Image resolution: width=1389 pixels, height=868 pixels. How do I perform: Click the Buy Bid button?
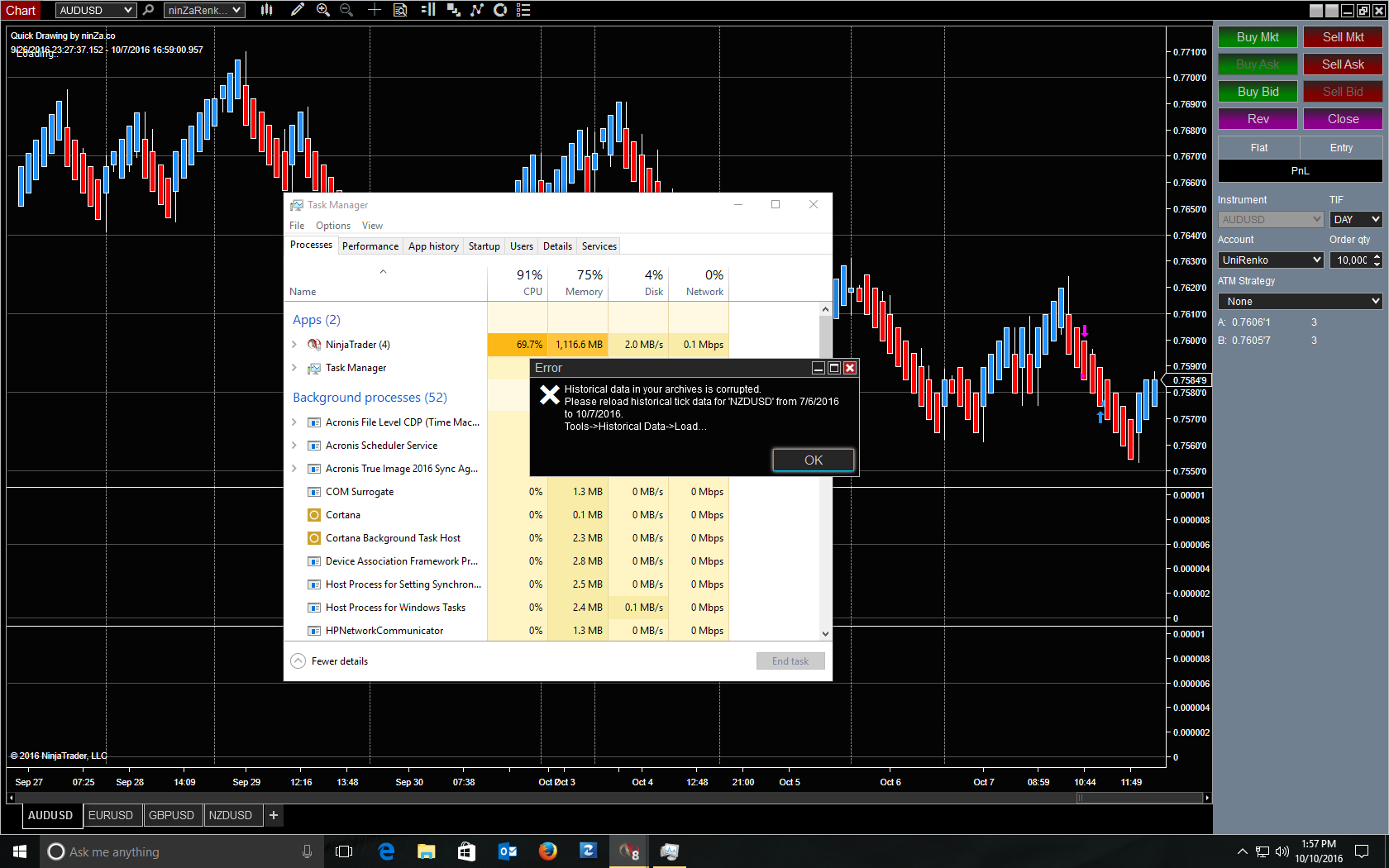coord(1258,92)
